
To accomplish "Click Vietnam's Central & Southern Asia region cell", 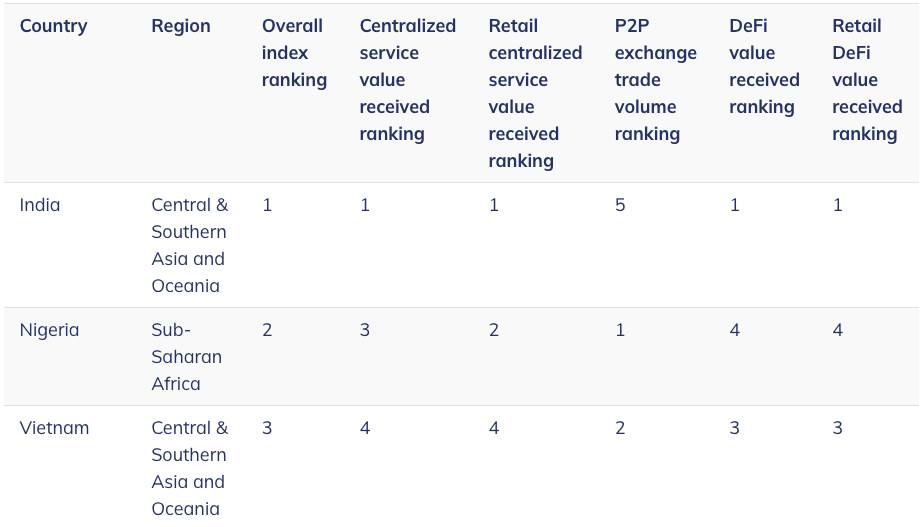I will [x=190, y=468].
